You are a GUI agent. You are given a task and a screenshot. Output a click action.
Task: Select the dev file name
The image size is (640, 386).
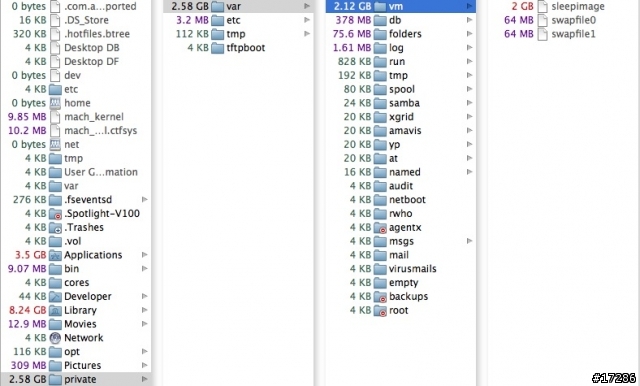(x=72, y=75)
